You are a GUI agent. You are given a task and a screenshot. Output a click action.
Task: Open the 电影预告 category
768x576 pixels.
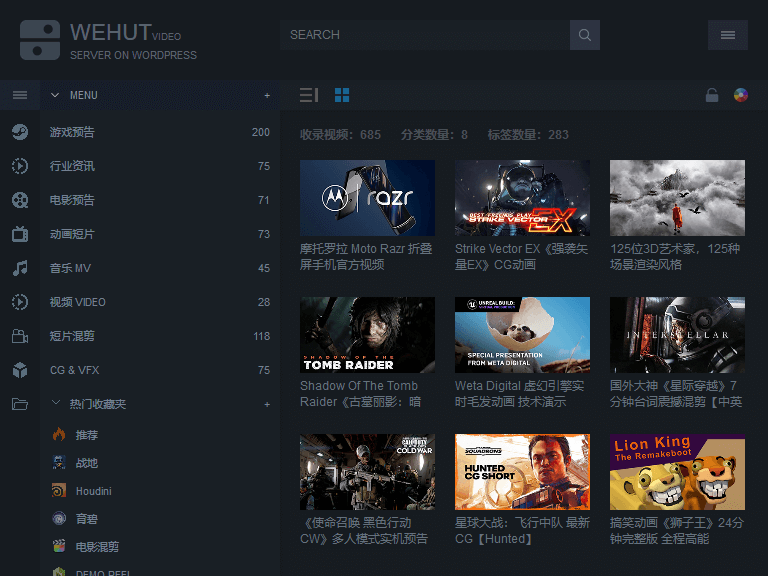point(160,200)
